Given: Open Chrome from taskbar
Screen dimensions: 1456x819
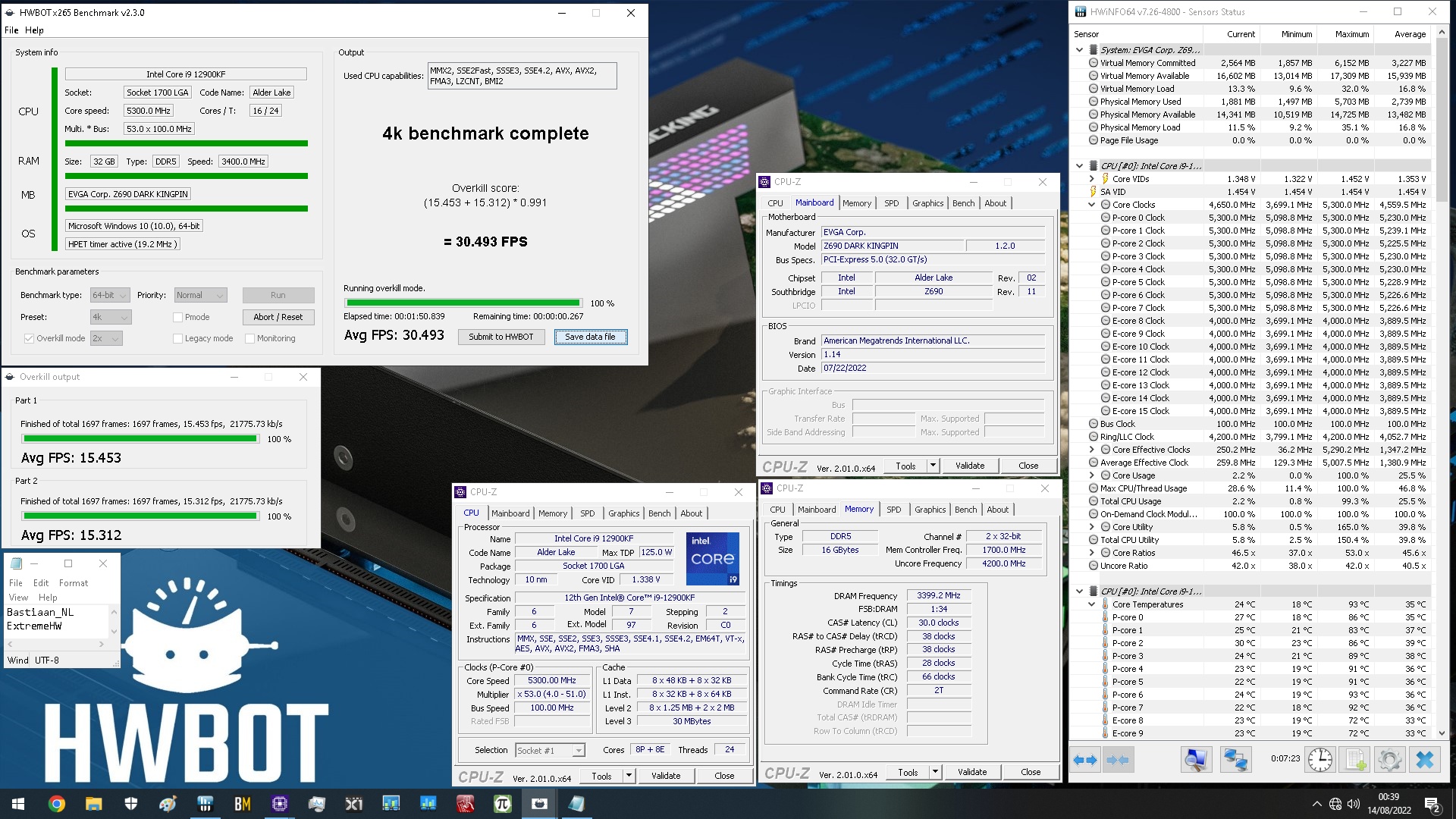Looking at the screenshot, I should click(x=57, y=804).
